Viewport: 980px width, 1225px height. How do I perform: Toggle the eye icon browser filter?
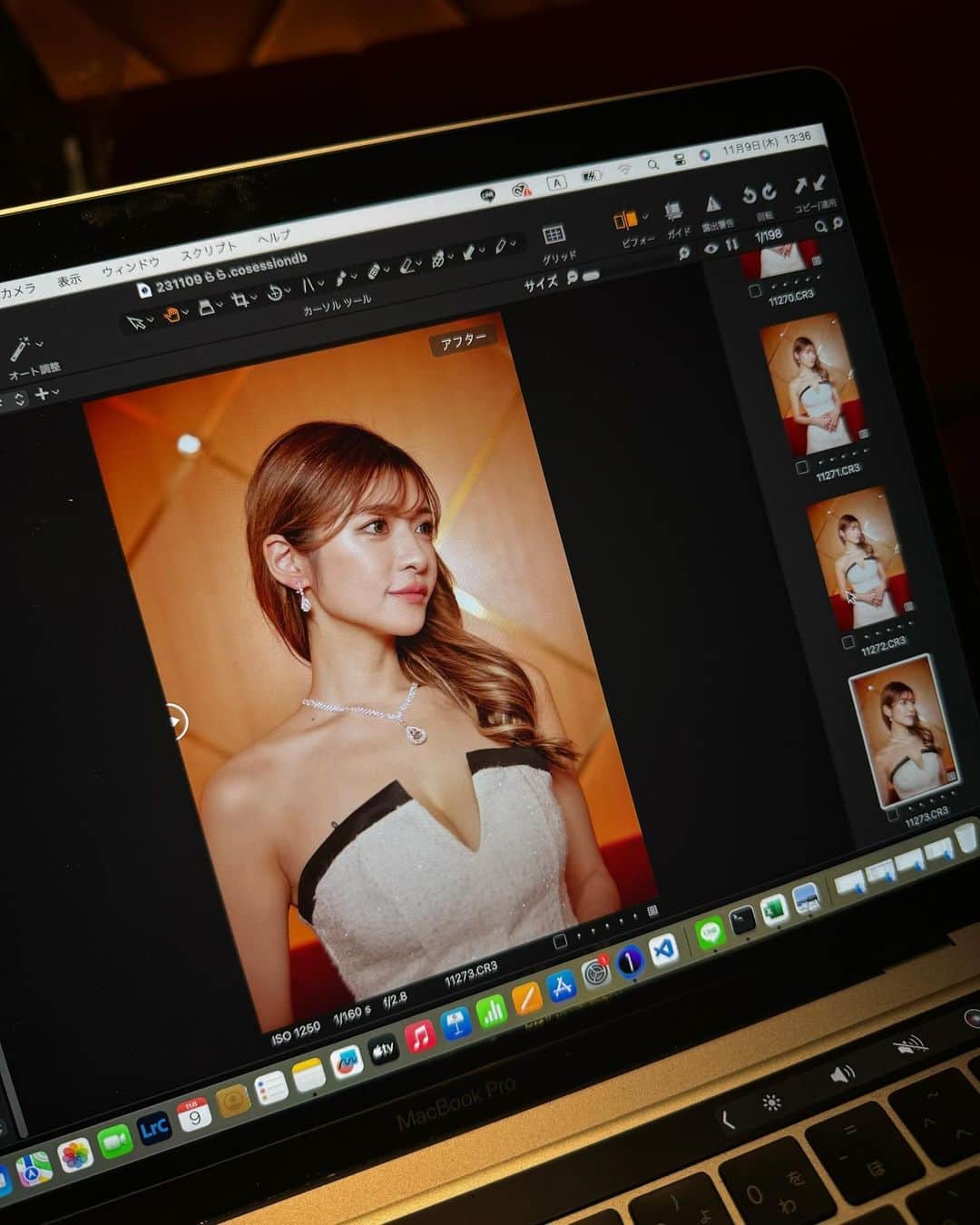[710, 249]
